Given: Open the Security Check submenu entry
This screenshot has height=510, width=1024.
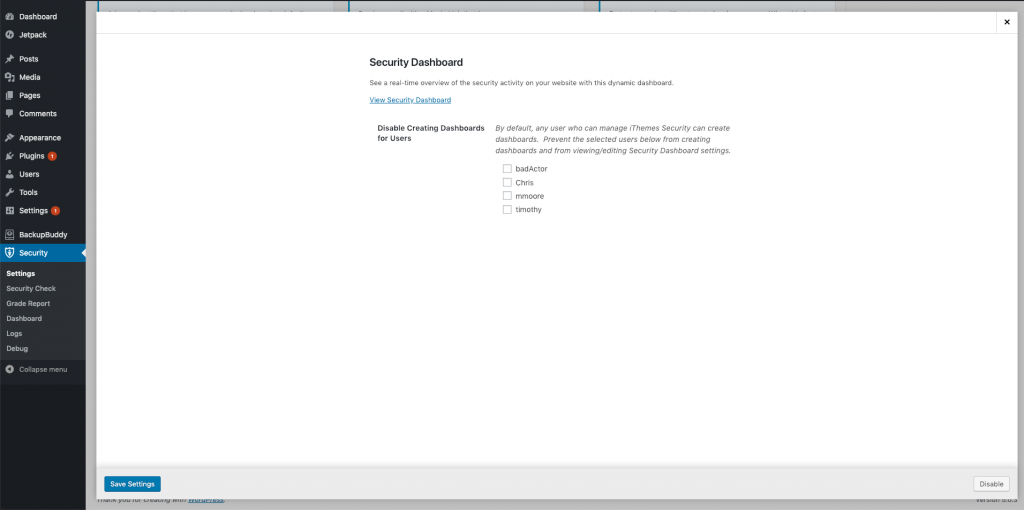Looking at the screenshot, I should pyautogui.click(x=31, y=289).
